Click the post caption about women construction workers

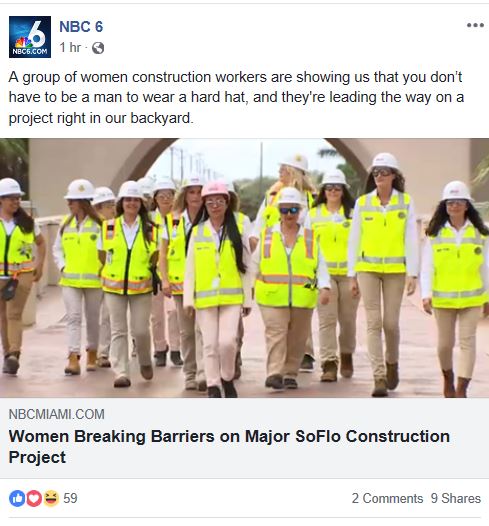click(236, 98)
